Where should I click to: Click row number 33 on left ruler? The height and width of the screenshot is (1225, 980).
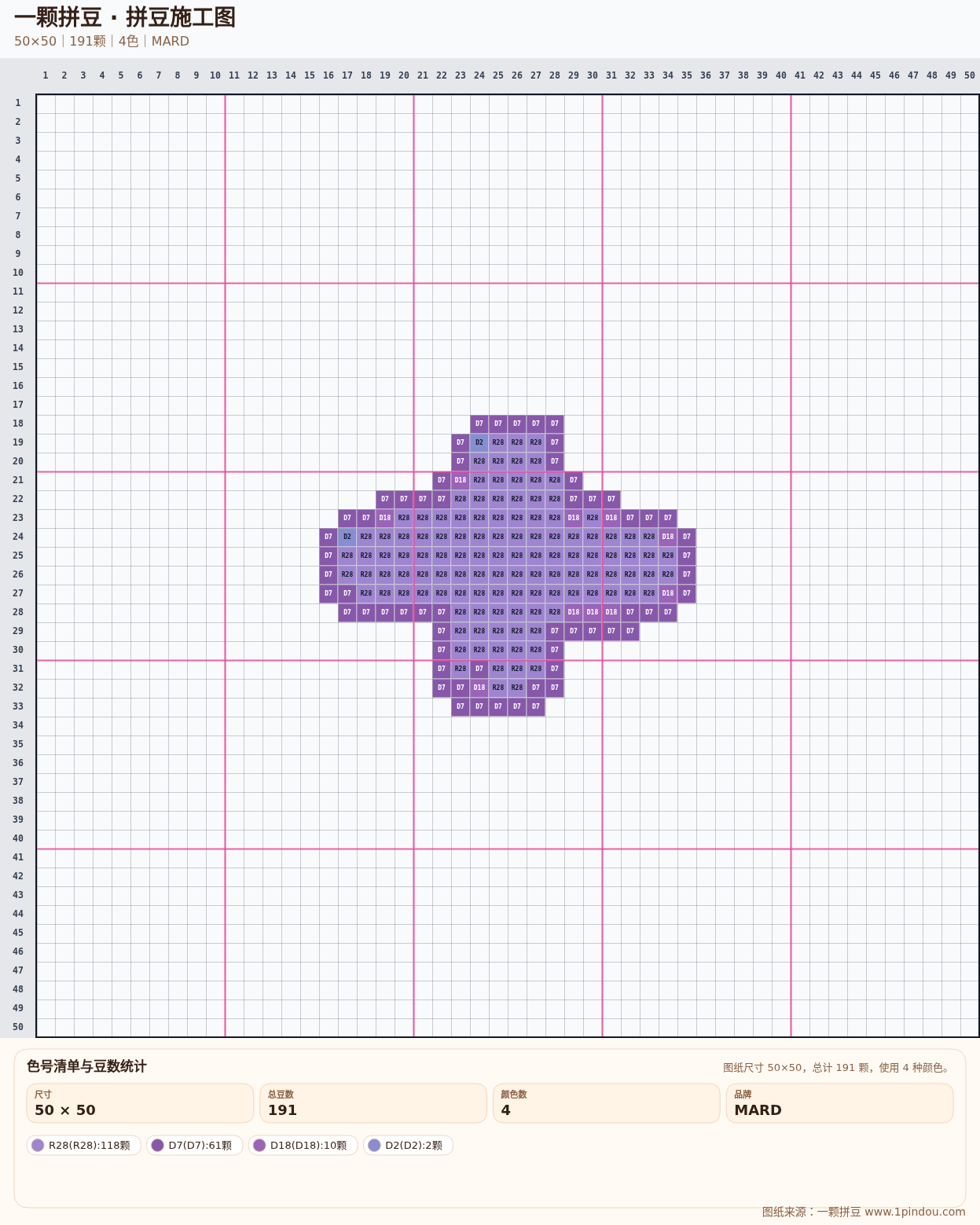18,706
